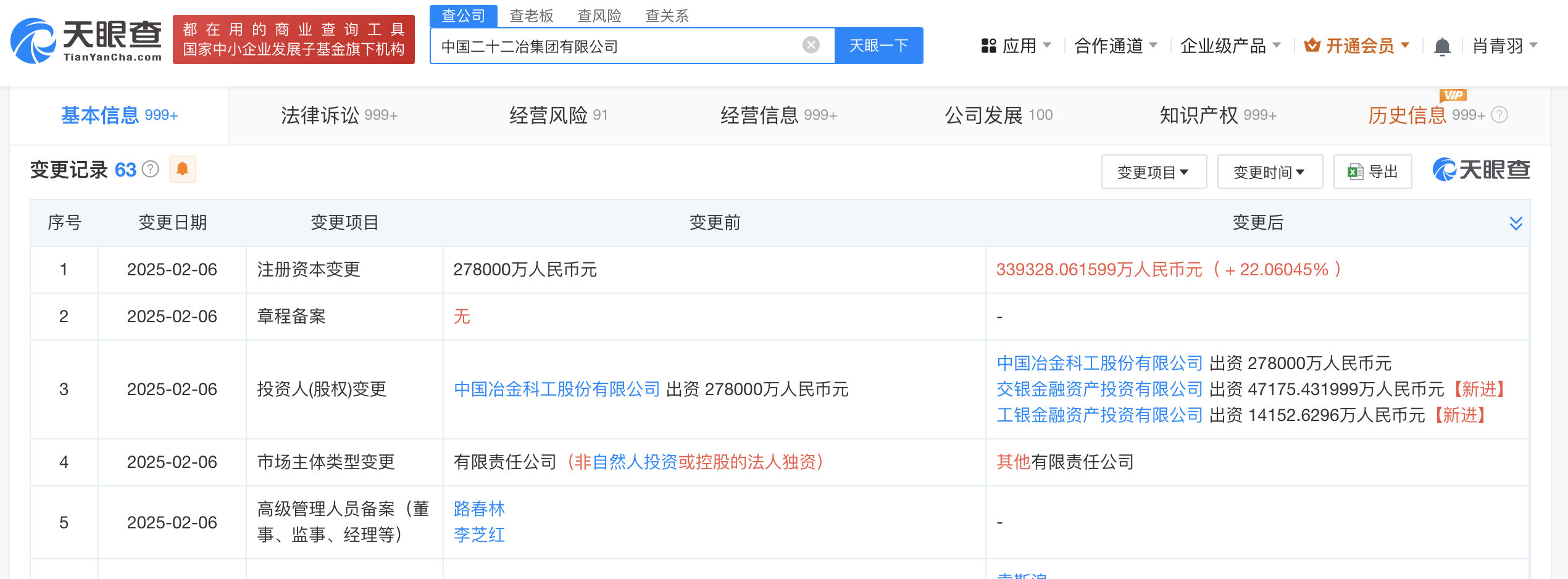
Task: Switch to the 查老板 search tab
Action: (530, 15)
